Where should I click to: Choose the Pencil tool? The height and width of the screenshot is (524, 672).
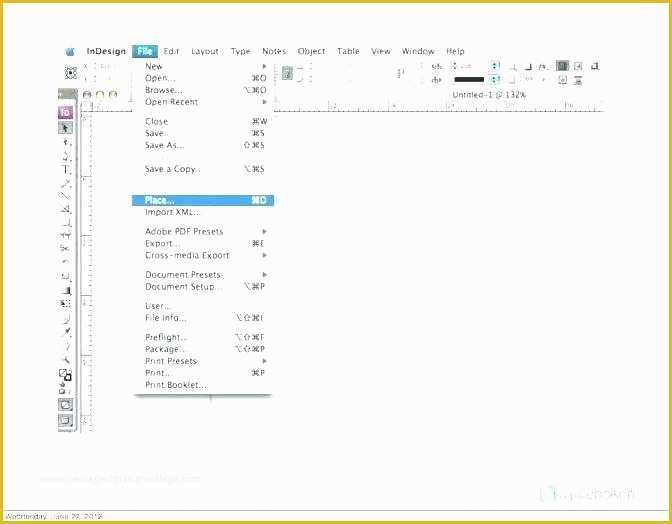66,183
